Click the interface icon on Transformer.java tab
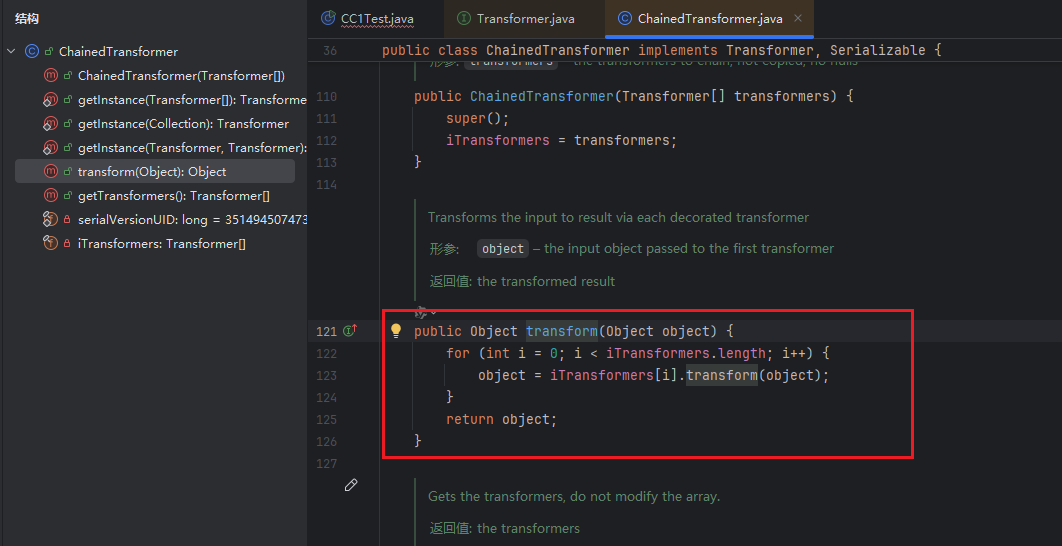The width and height of the screenshot is (1062, 546). [x=463, y=19]
